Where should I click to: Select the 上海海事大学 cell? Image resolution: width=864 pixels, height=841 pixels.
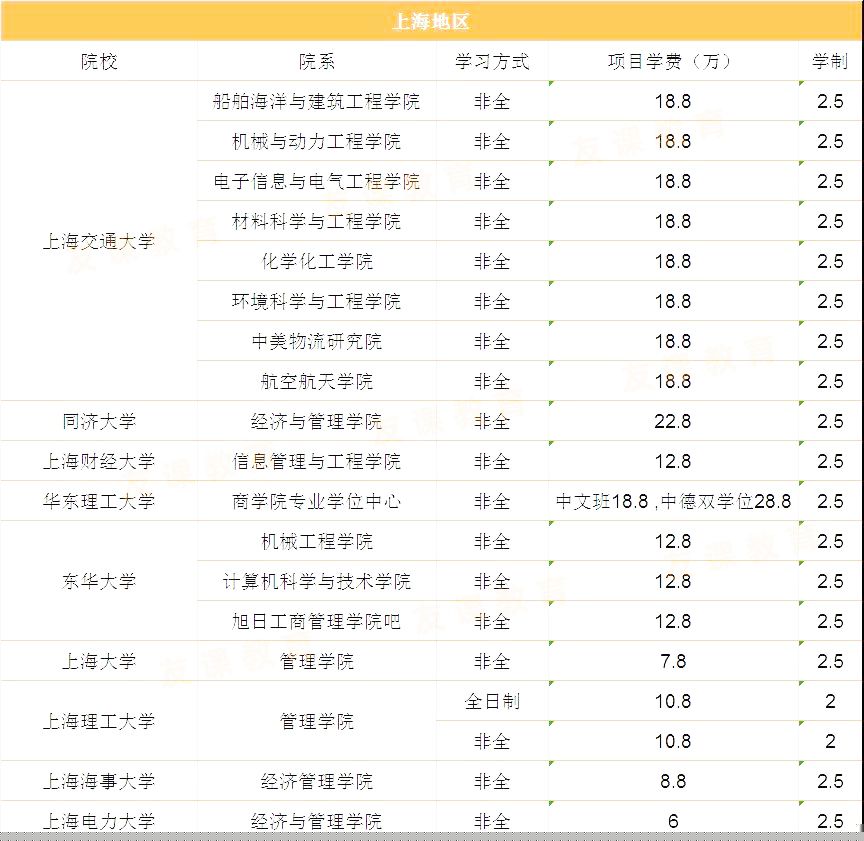[99, 782]
